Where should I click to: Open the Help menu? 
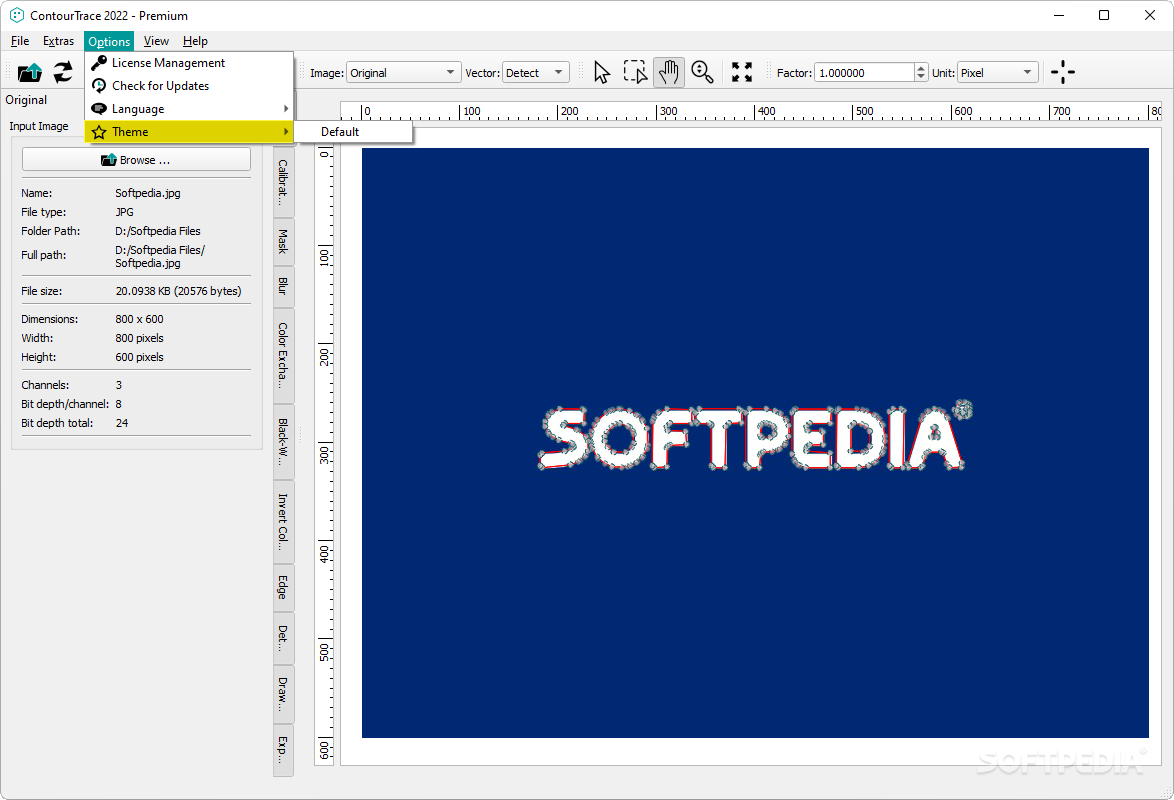pos(195,41)
